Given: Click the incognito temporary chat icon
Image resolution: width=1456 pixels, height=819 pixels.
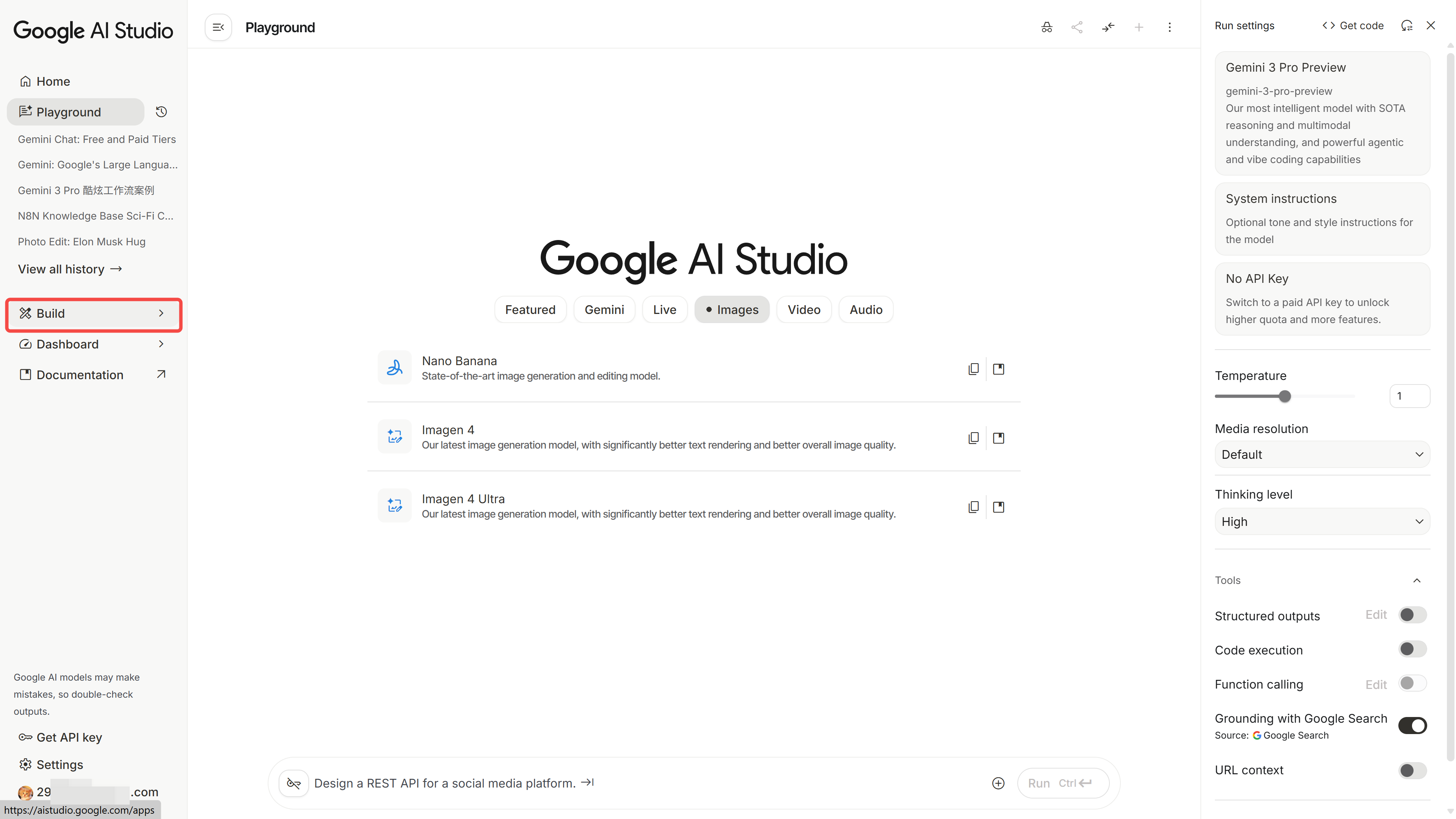Looking at the screenshot, I should pos(1046,27).
